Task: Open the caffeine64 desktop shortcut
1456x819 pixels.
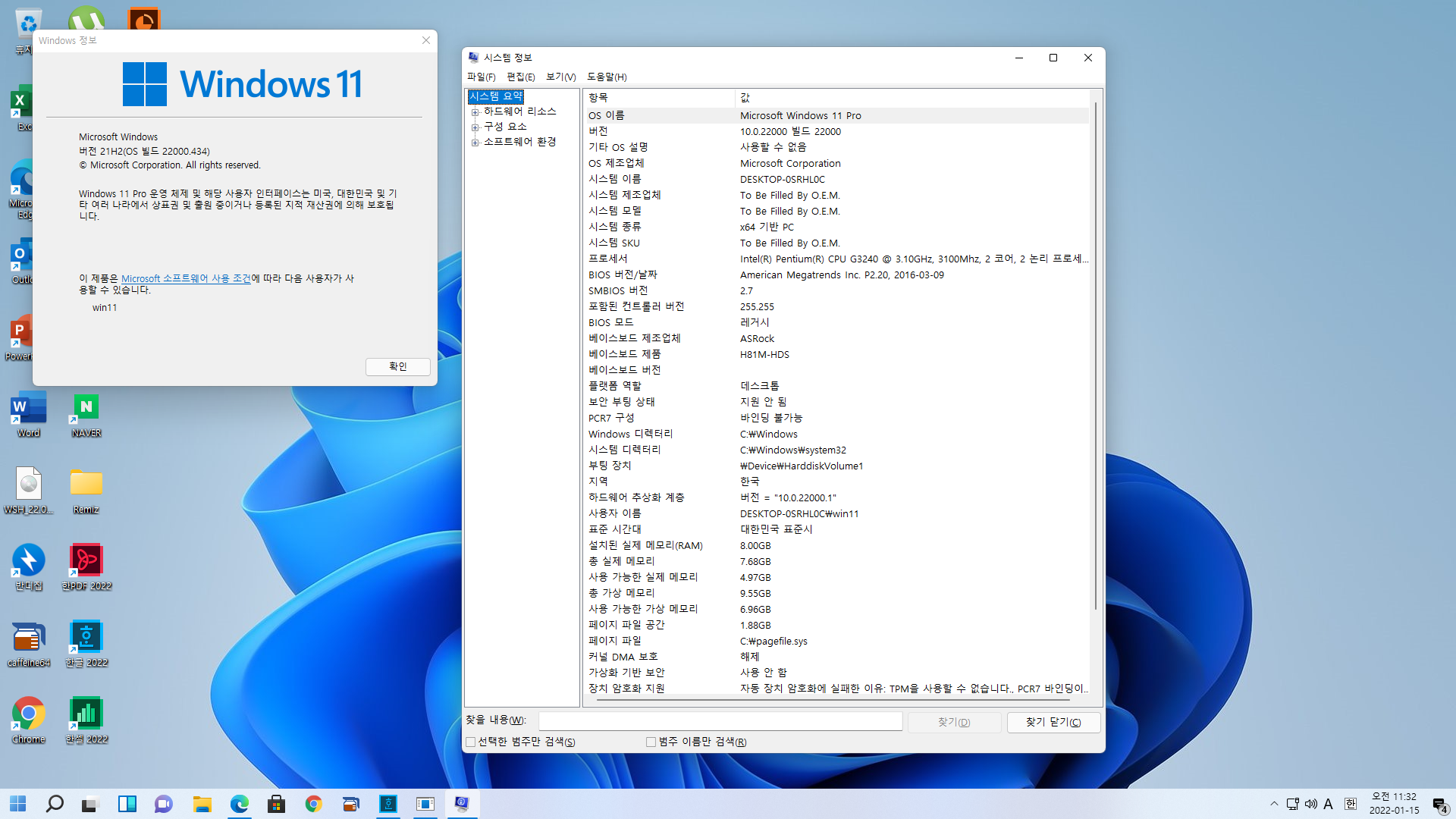Action: [29, 644]
